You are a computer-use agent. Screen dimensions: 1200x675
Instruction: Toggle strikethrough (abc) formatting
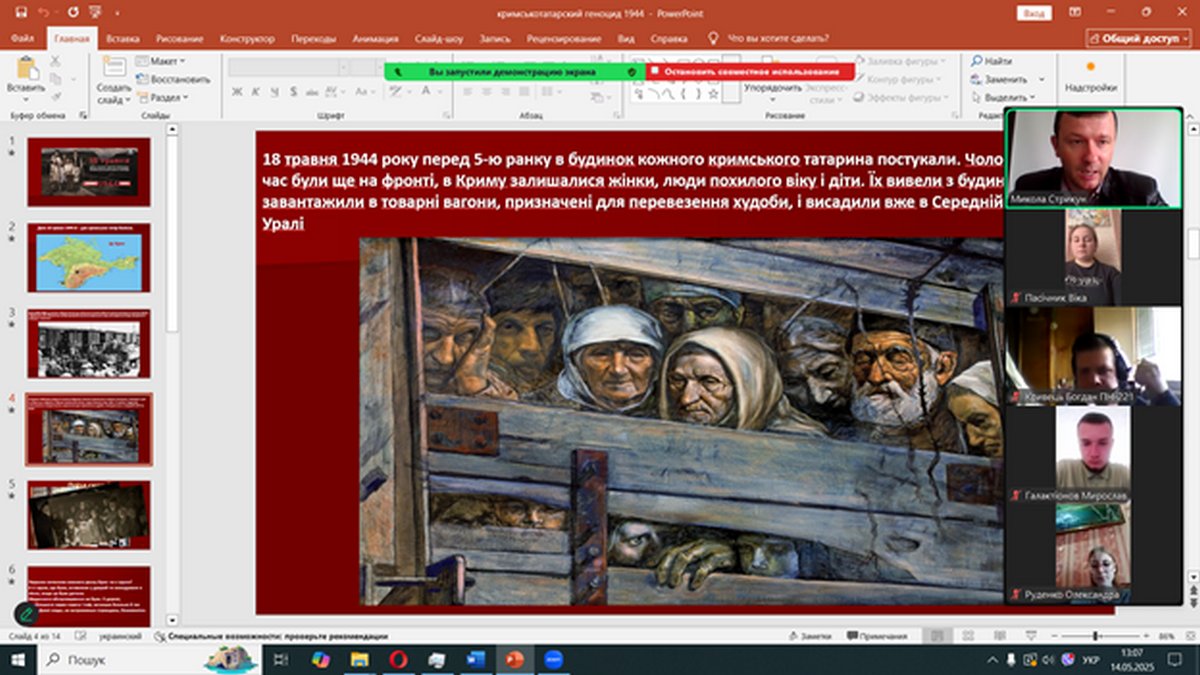point(313,92)
